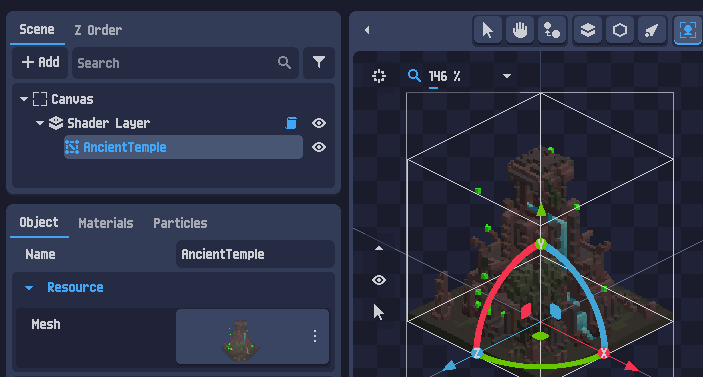Viewport: 703px width, 377px height.
Task: Open the zoom percentage dropdown arrow
Action: 507,76
